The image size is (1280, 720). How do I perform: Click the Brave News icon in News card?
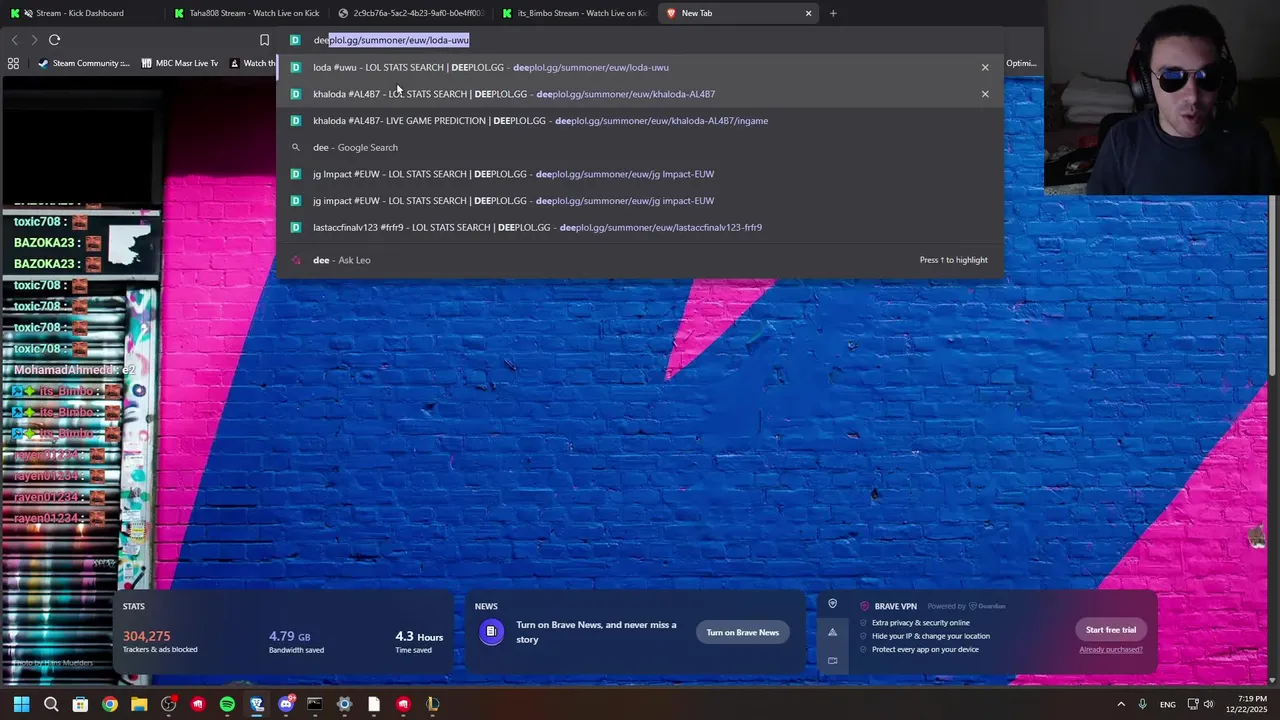(491, 632)
